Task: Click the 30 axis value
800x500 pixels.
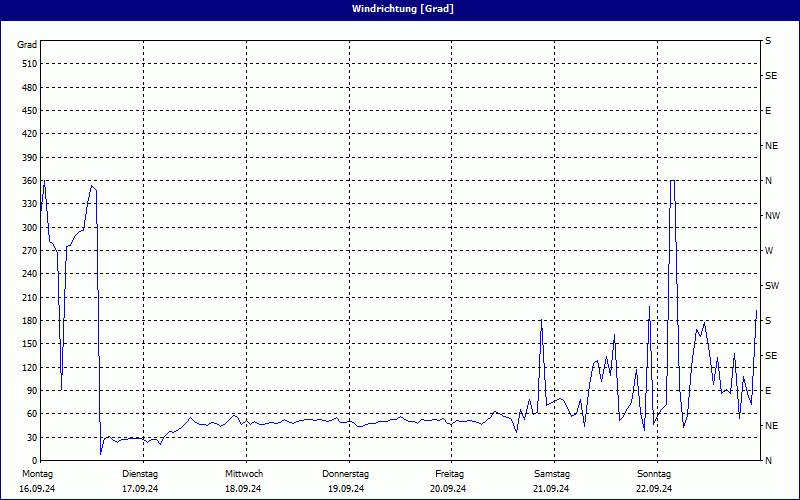Action: point(32,437)
